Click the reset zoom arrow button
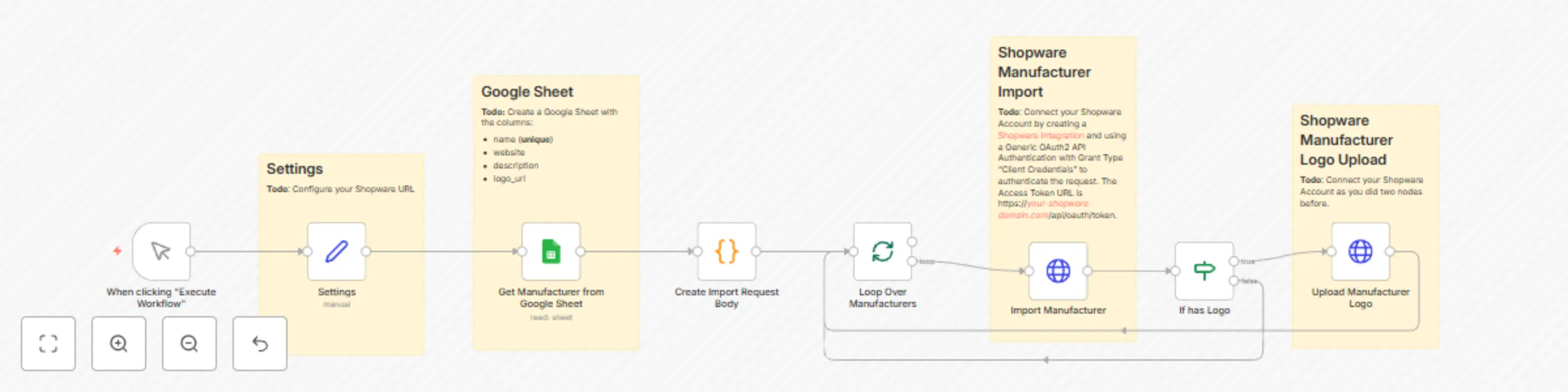Image resolution: width=1568 pixels, height=392 pixels. point(260,344)
